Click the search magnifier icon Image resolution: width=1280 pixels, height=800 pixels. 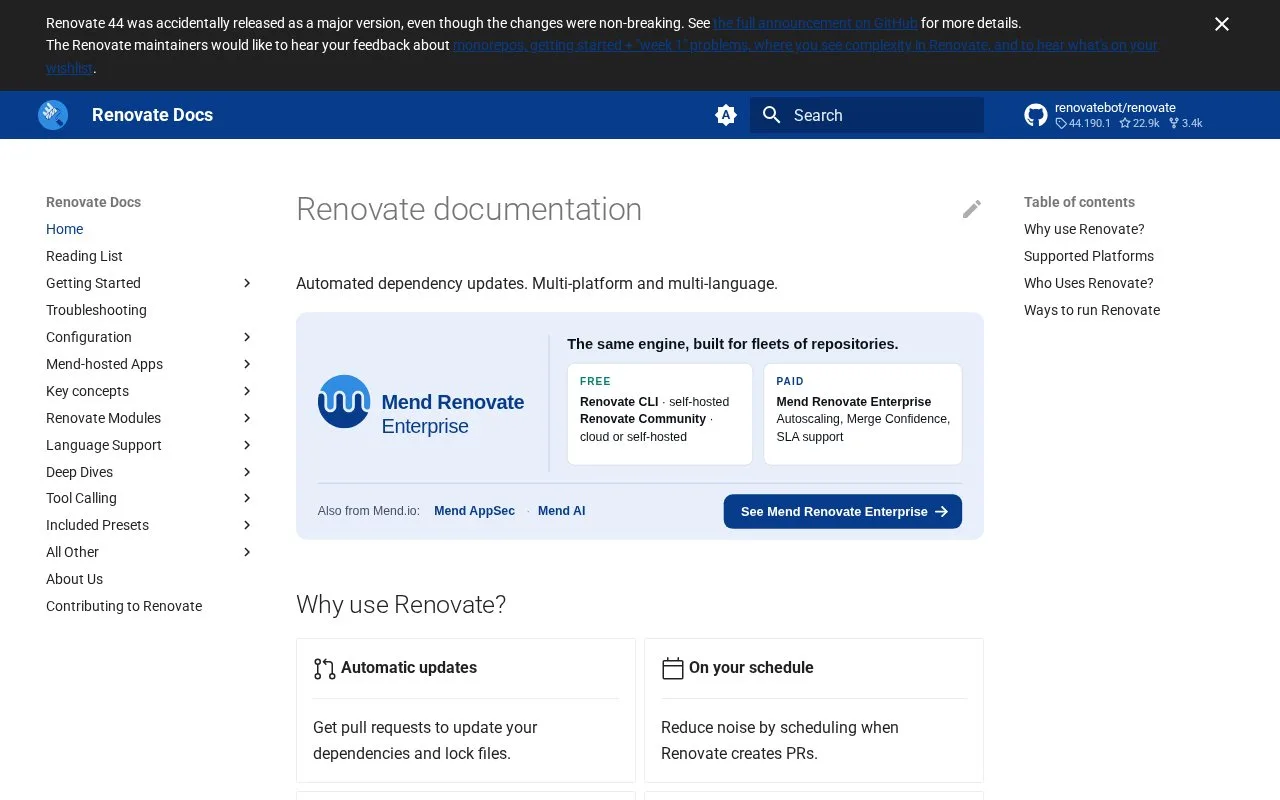771,115
